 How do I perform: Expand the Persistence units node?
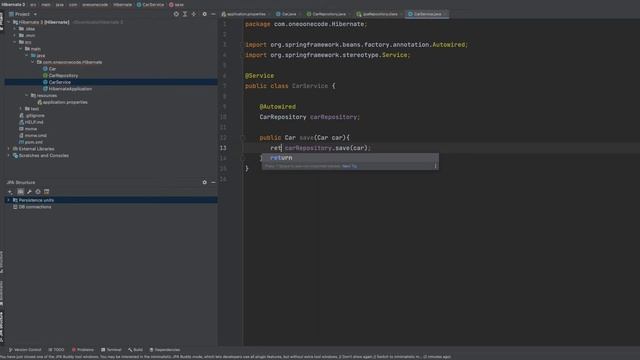tap(9, 200)
